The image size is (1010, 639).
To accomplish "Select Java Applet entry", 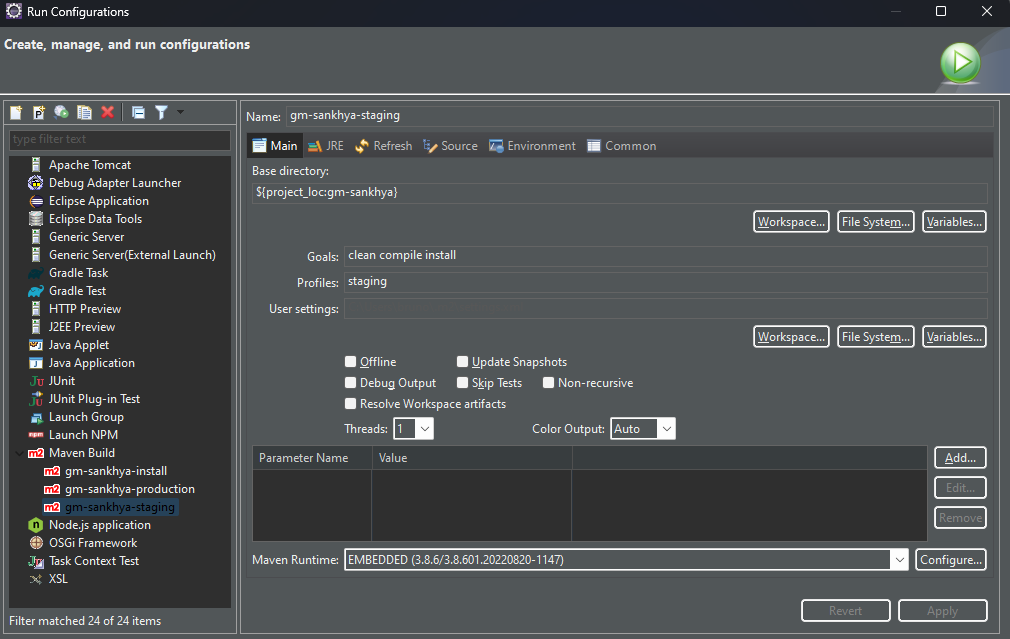I will pos(79,345).
